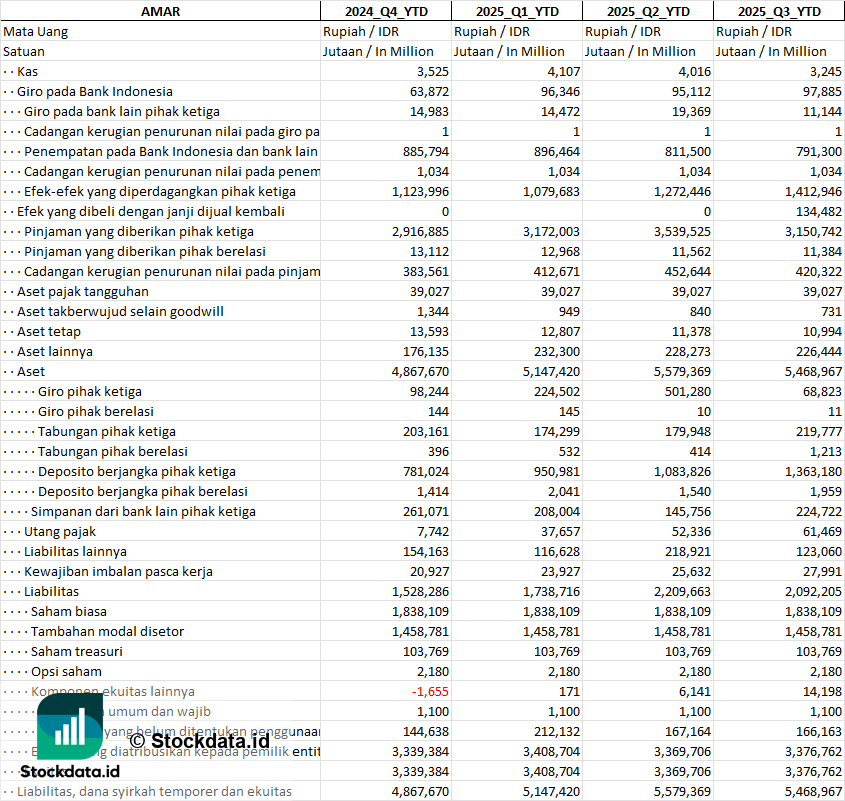Viewport: 845px width, 801px height.
Task: Select Aset lainnya row label
Action: click(54, 351)
